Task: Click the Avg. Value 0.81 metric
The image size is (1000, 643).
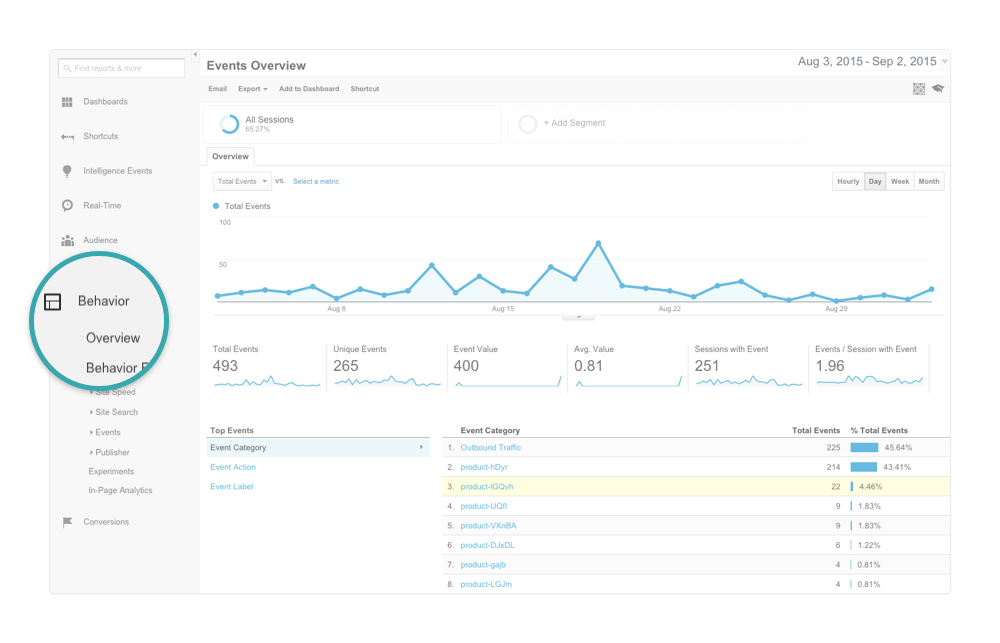Action: click(x=588, y=366)
